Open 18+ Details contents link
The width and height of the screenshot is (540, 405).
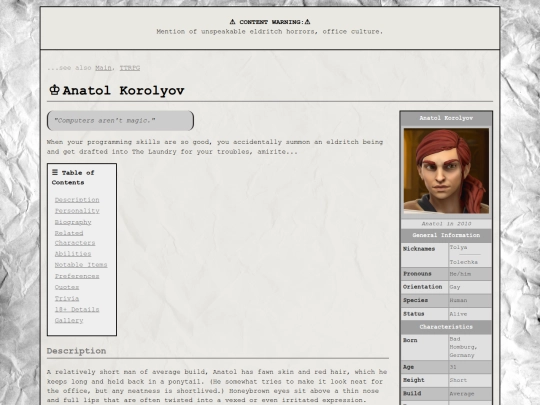coord(77,310)
